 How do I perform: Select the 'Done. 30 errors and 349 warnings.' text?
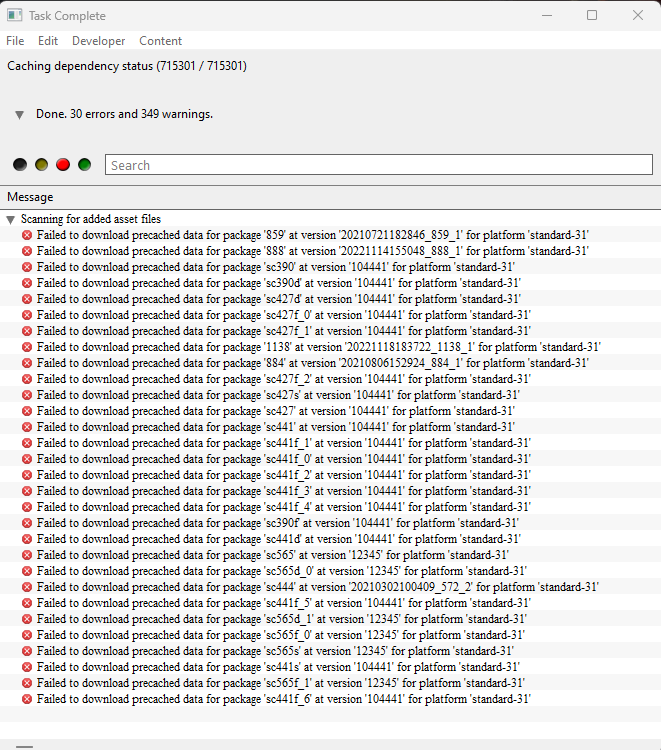pyautogui.click(x=124, y=114)
